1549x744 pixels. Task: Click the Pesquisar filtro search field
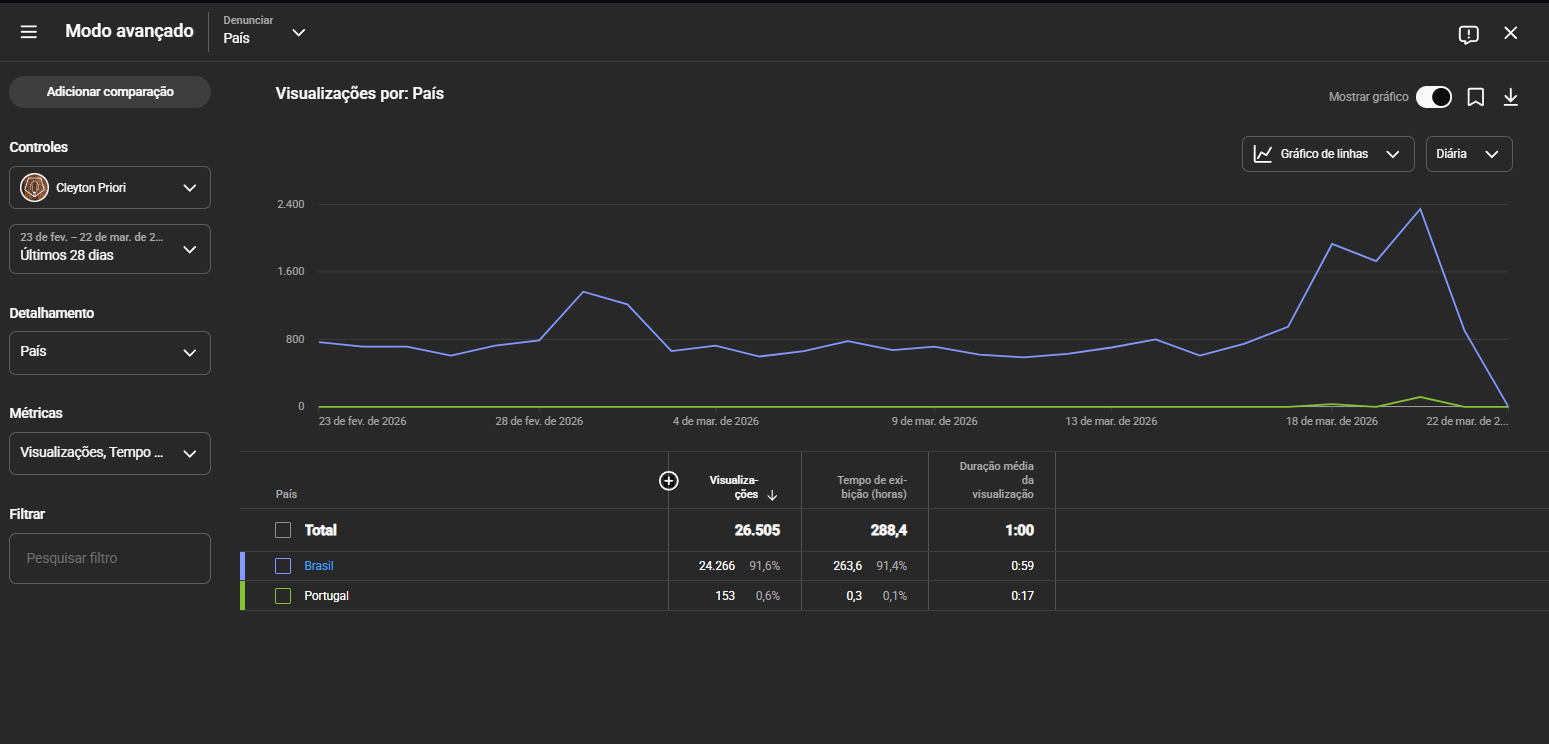[110, 558]
